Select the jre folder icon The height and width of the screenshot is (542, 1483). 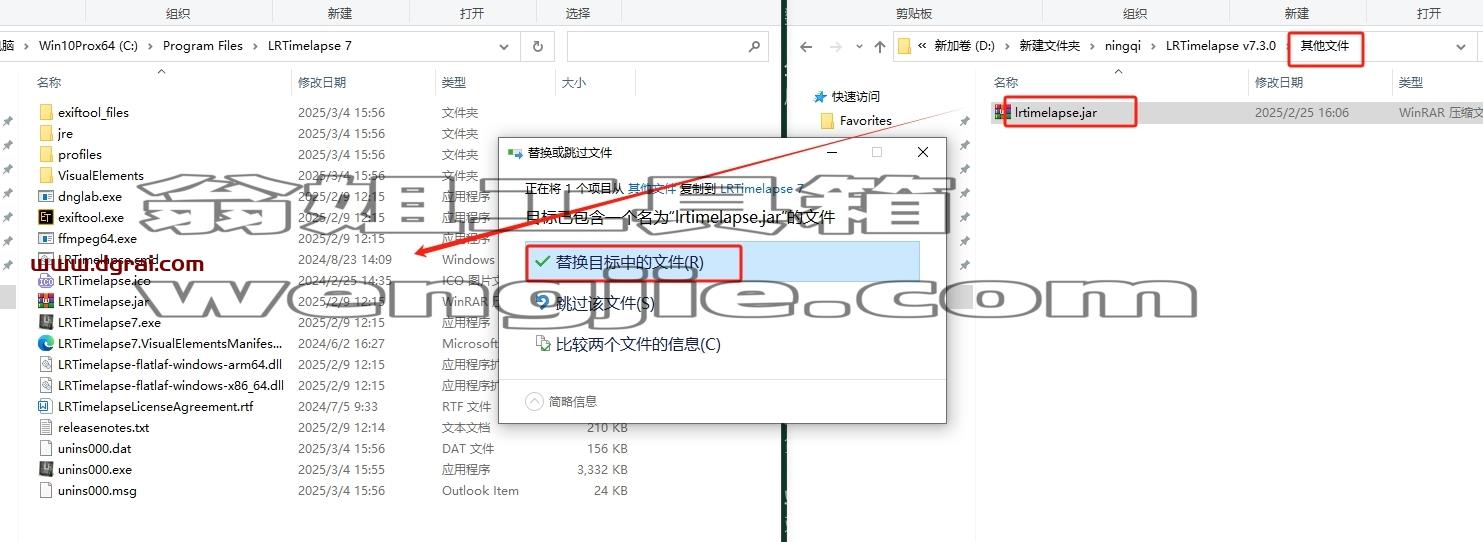(45, 133)
